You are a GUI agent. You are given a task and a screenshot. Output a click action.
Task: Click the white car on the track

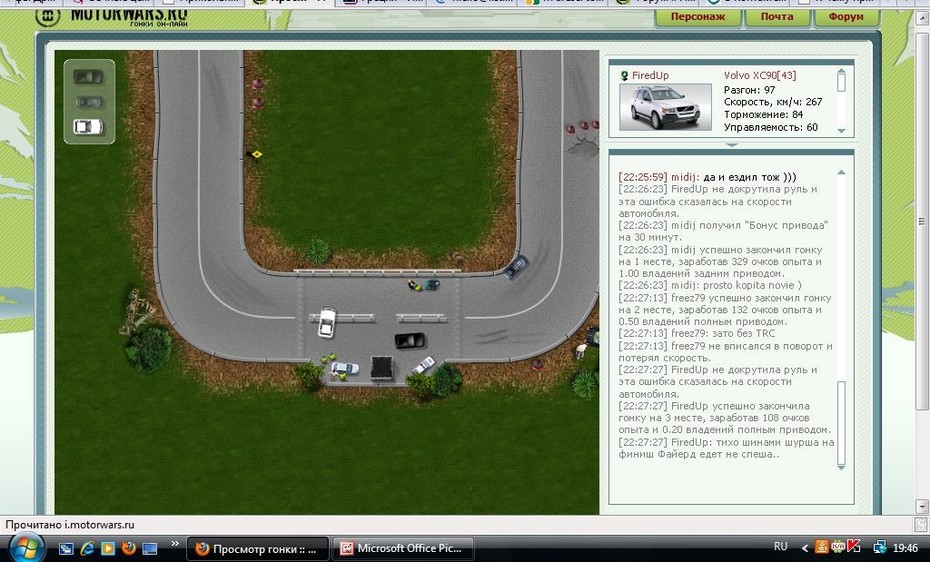tap(326, 322)
